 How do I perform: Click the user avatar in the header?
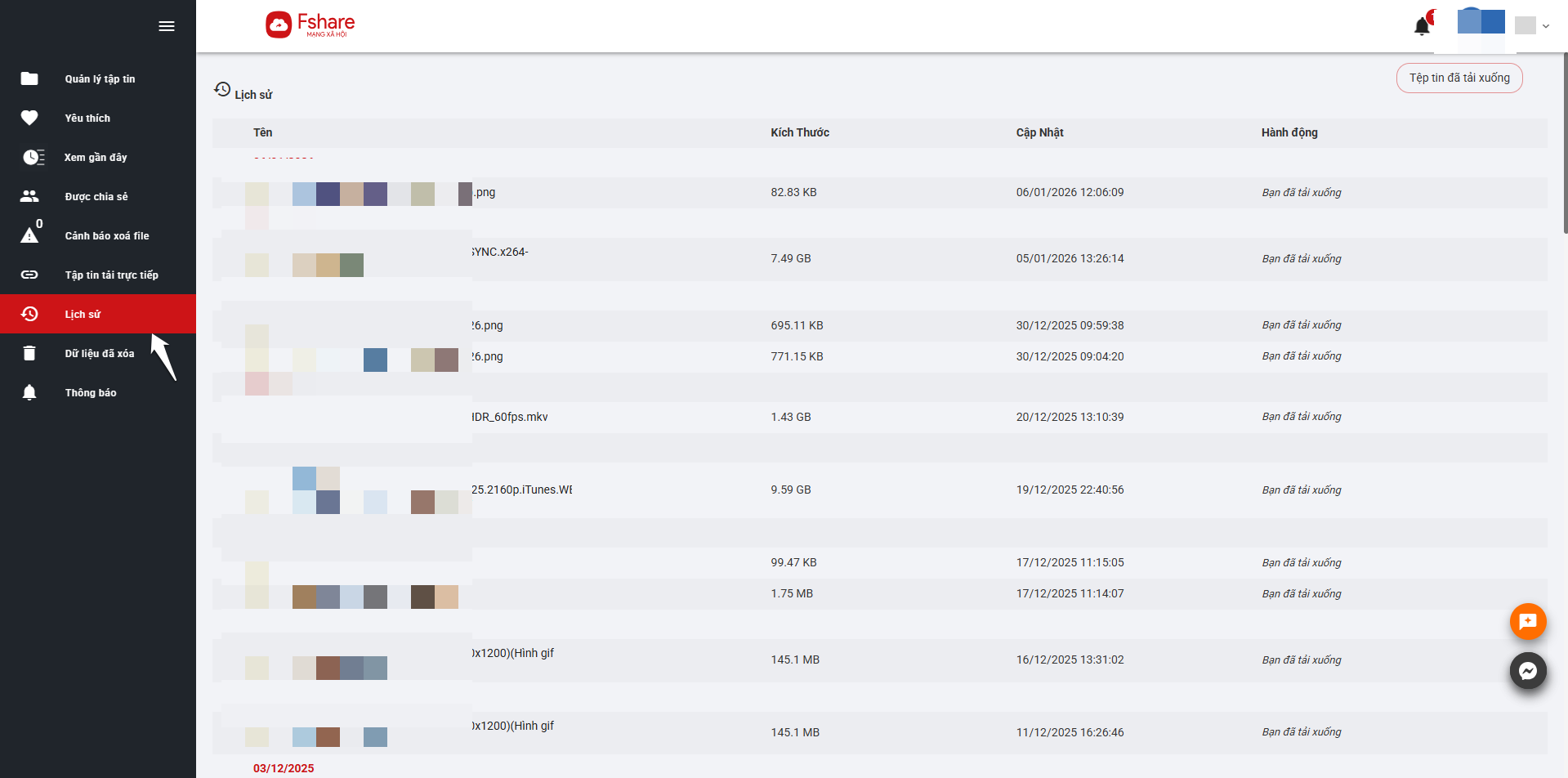(x=1481, y=22)
